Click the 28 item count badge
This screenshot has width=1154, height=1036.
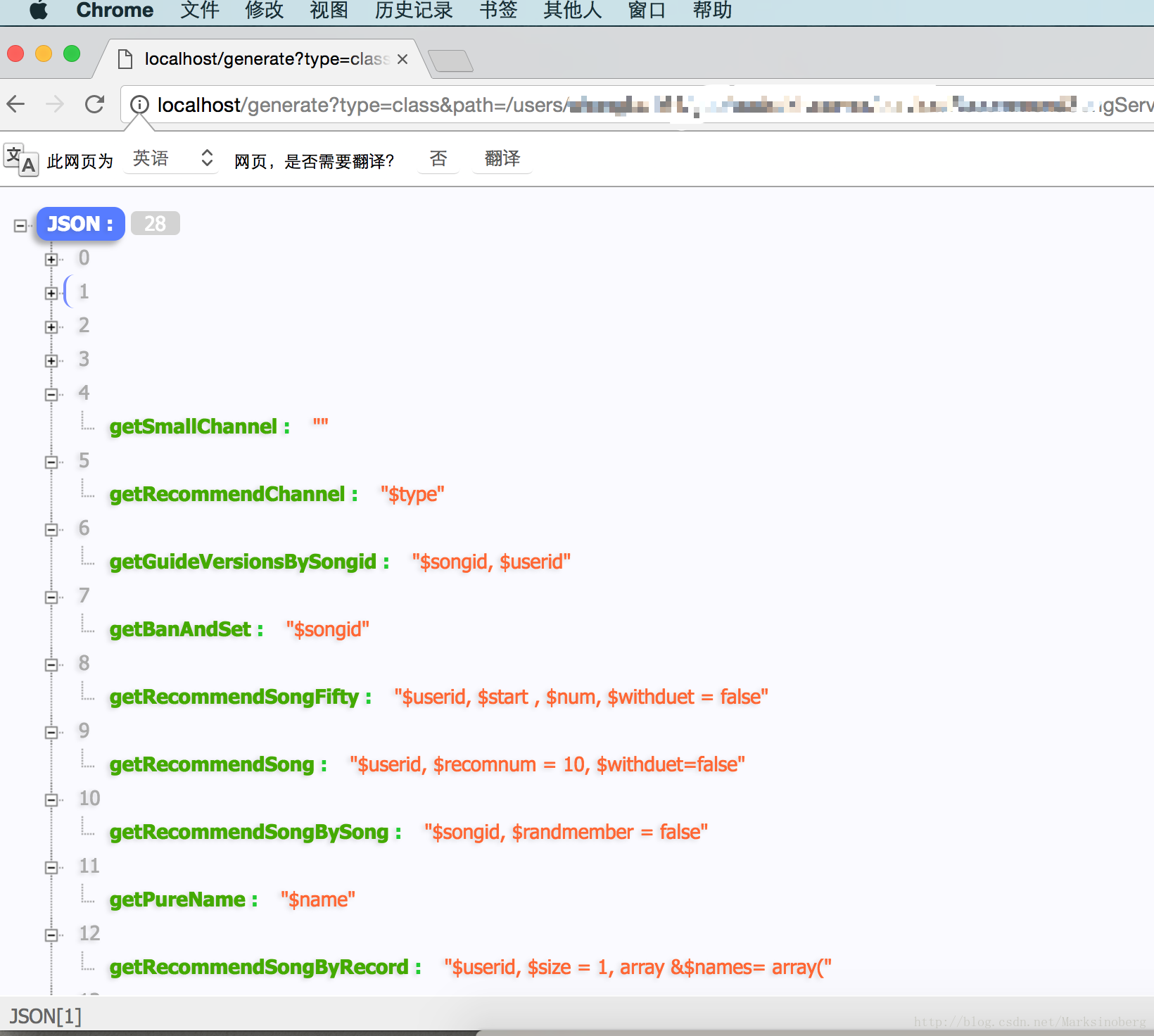coord(156,224)
